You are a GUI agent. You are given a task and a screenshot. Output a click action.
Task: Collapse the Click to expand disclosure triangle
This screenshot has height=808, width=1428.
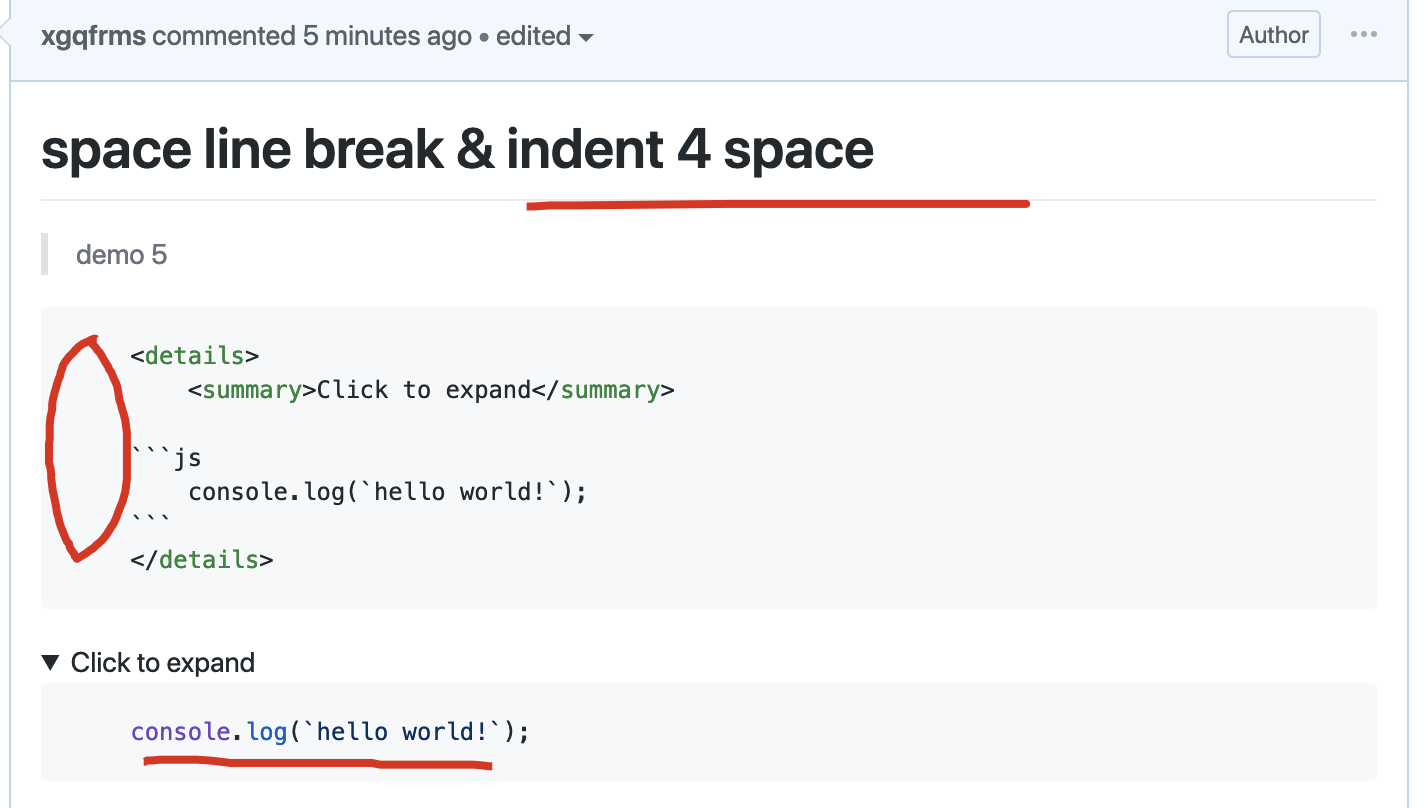[50, 662]
